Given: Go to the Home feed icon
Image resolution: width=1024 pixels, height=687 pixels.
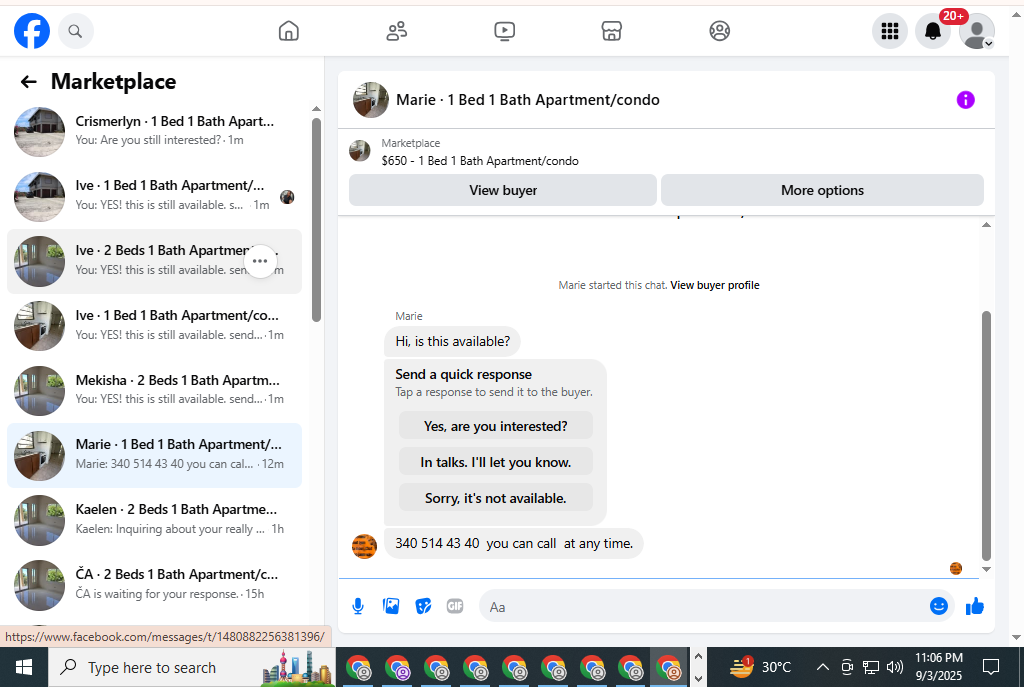Looking at the screenshot, I should (289, 31).
